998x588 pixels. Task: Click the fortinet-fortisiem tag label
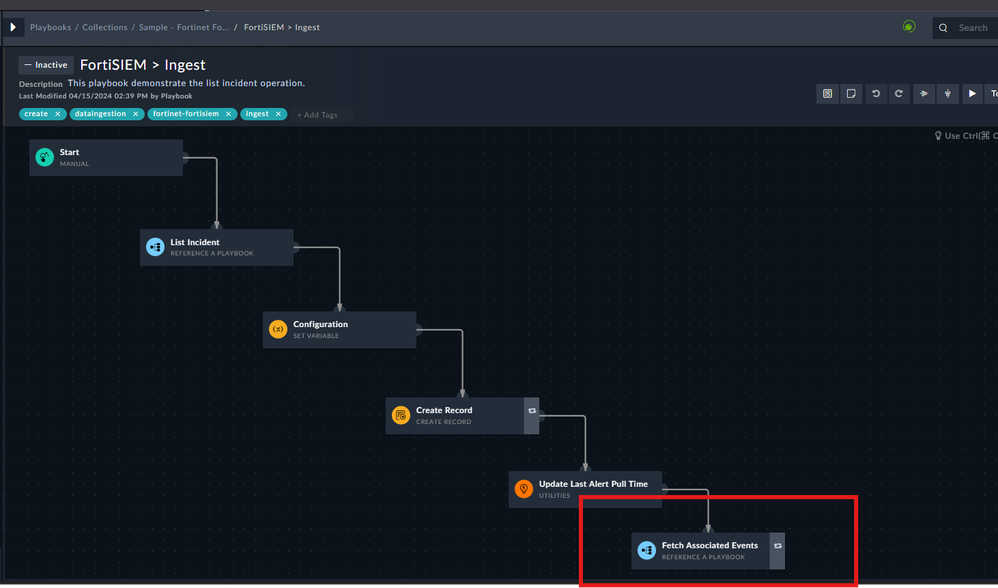tap(186, 114)
